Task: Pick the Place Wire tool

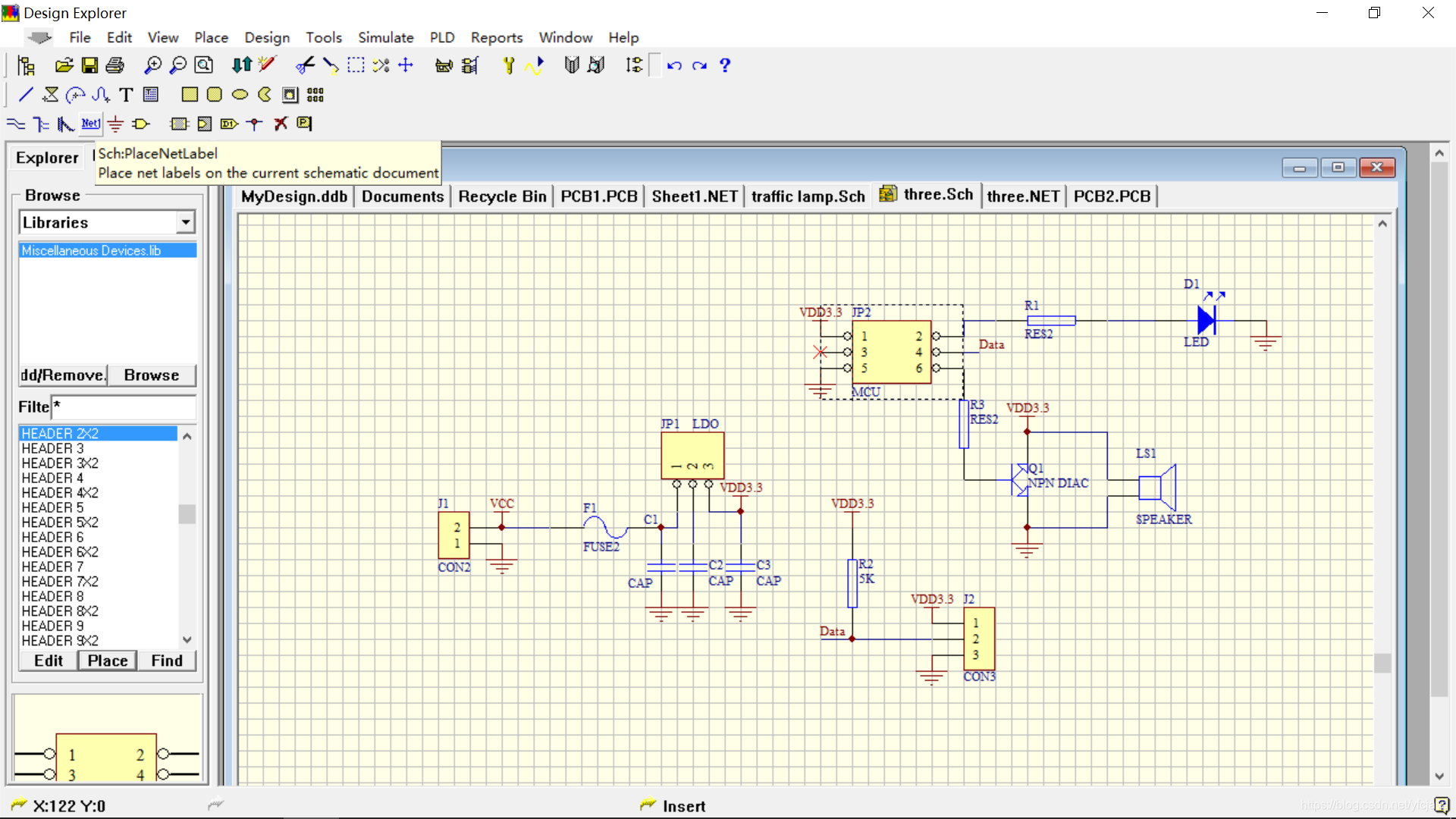Action: 16,124
